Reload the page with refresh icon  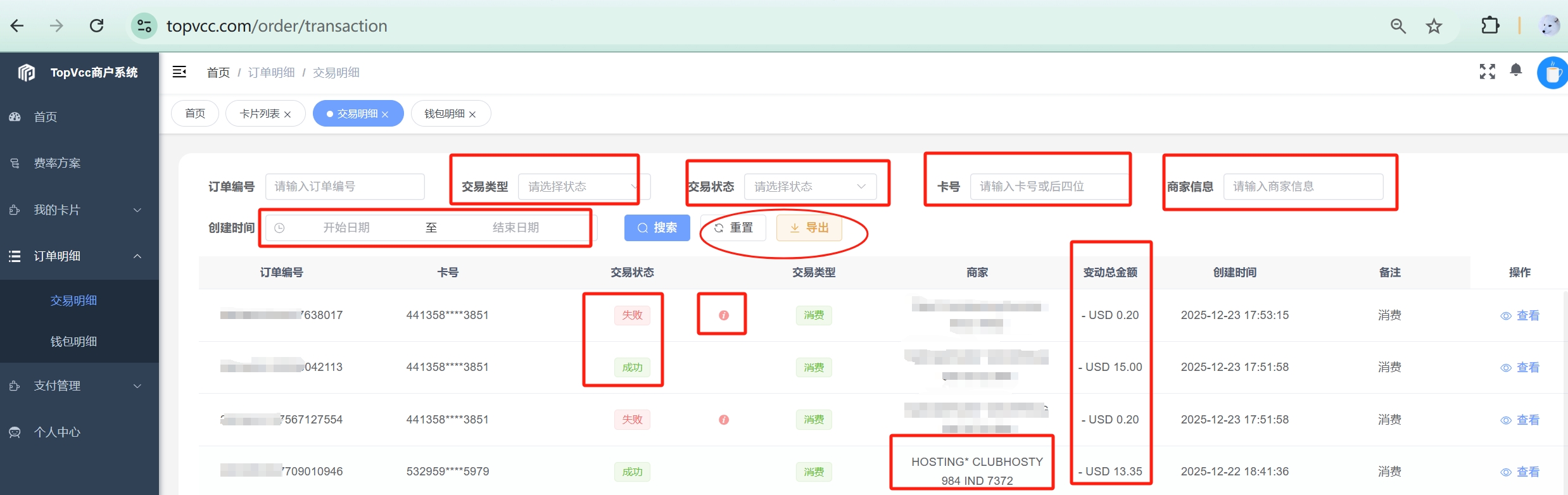[96, 26]
